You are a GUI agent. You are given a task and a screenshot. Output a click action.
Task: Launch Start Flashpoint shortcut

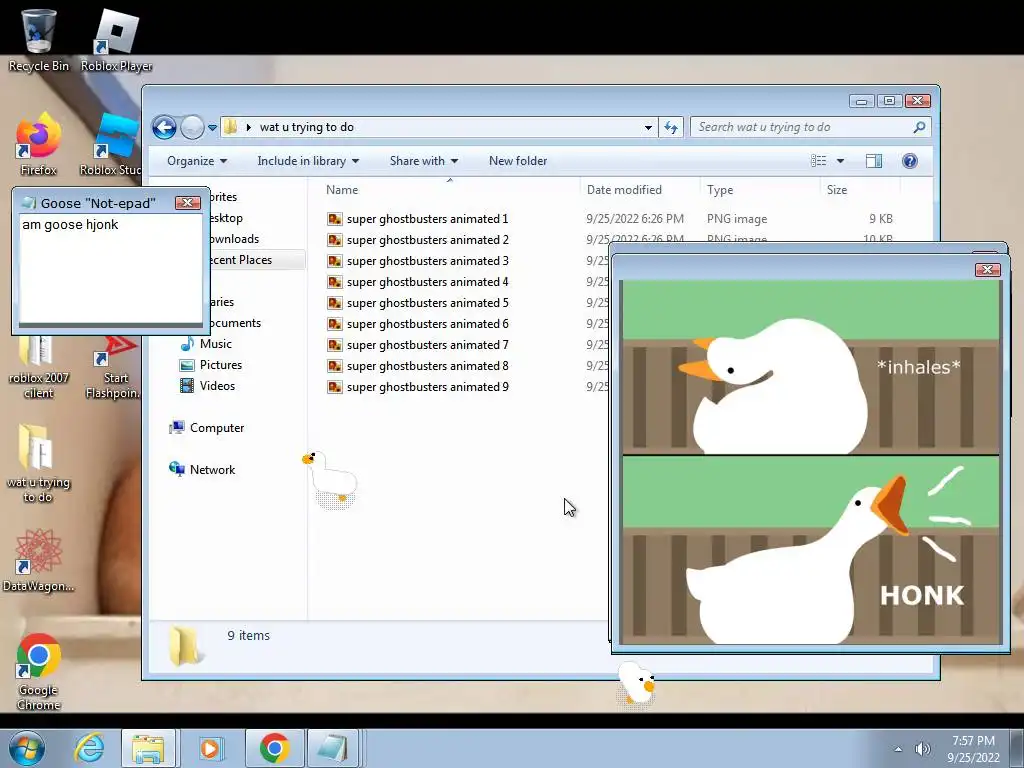(114, 367)
